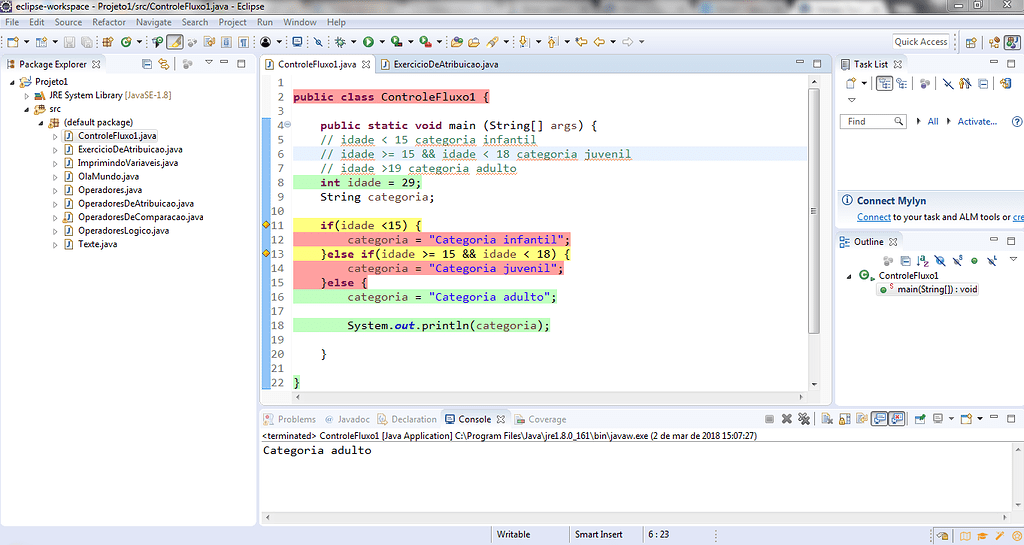
Task: Toggle Hide Fields in Outline toolbar
Action: coord(941,260)
